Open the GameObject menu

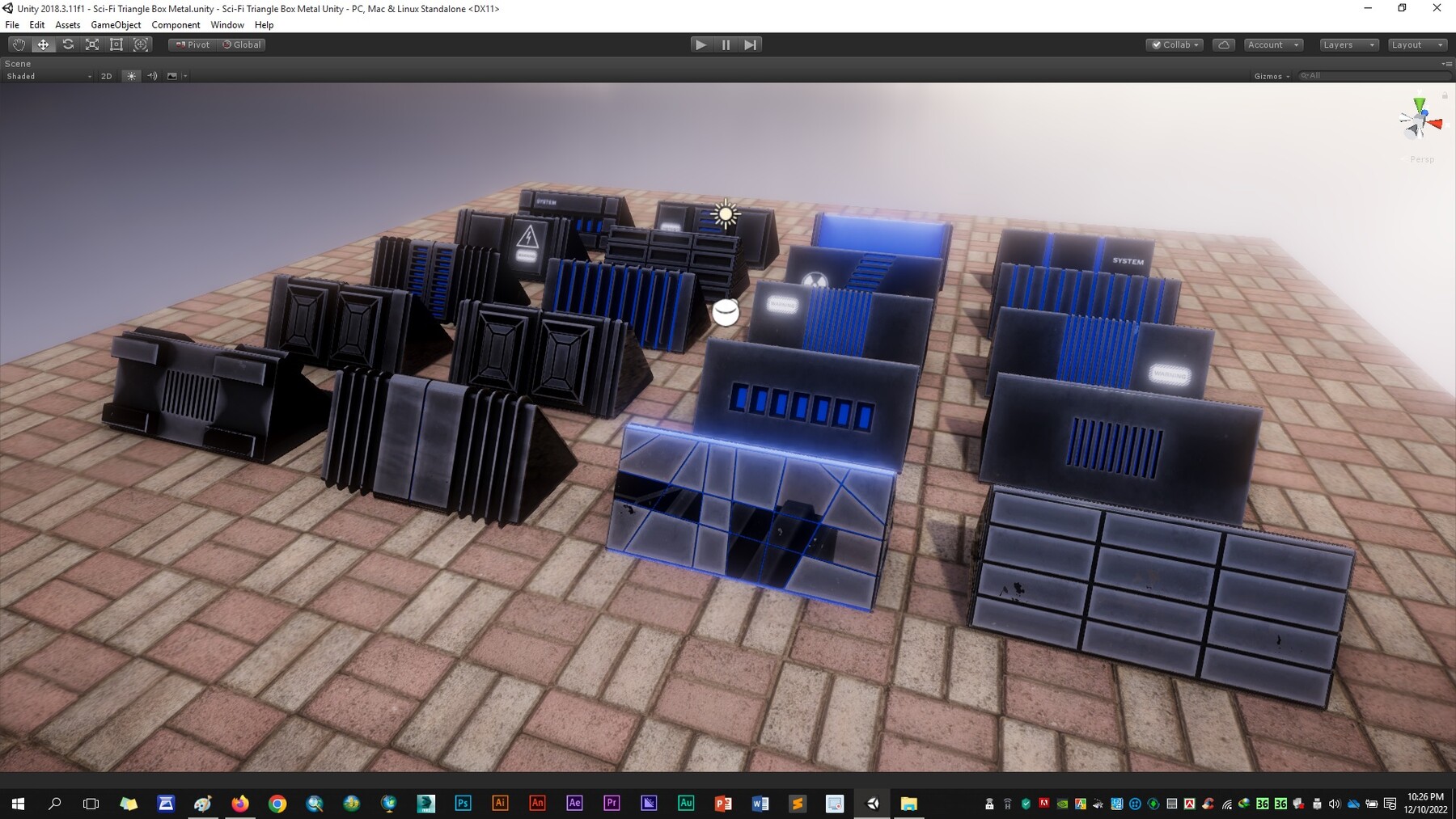pyautogui.click(x=116, y=24)
